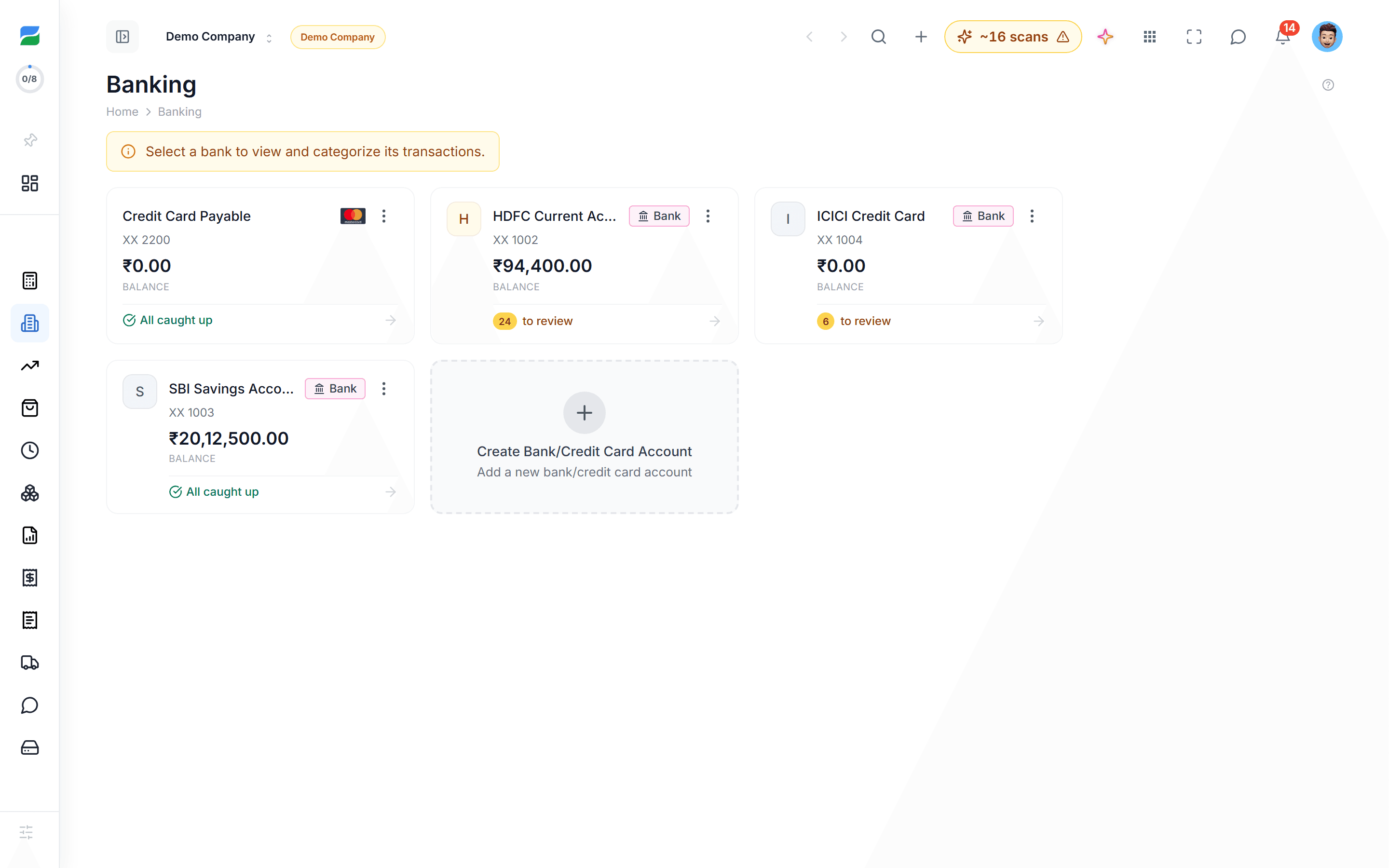Image resolution: width=1389 pixels, height=868 pixels.
Task: Open options menu on Credit Card Payable card
Action: [384, 216]
